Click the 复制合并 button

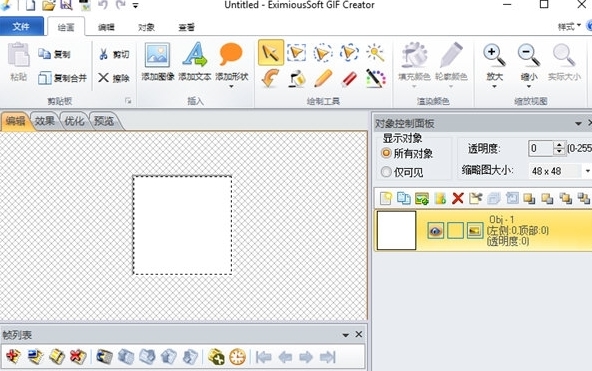pos(63,78)
